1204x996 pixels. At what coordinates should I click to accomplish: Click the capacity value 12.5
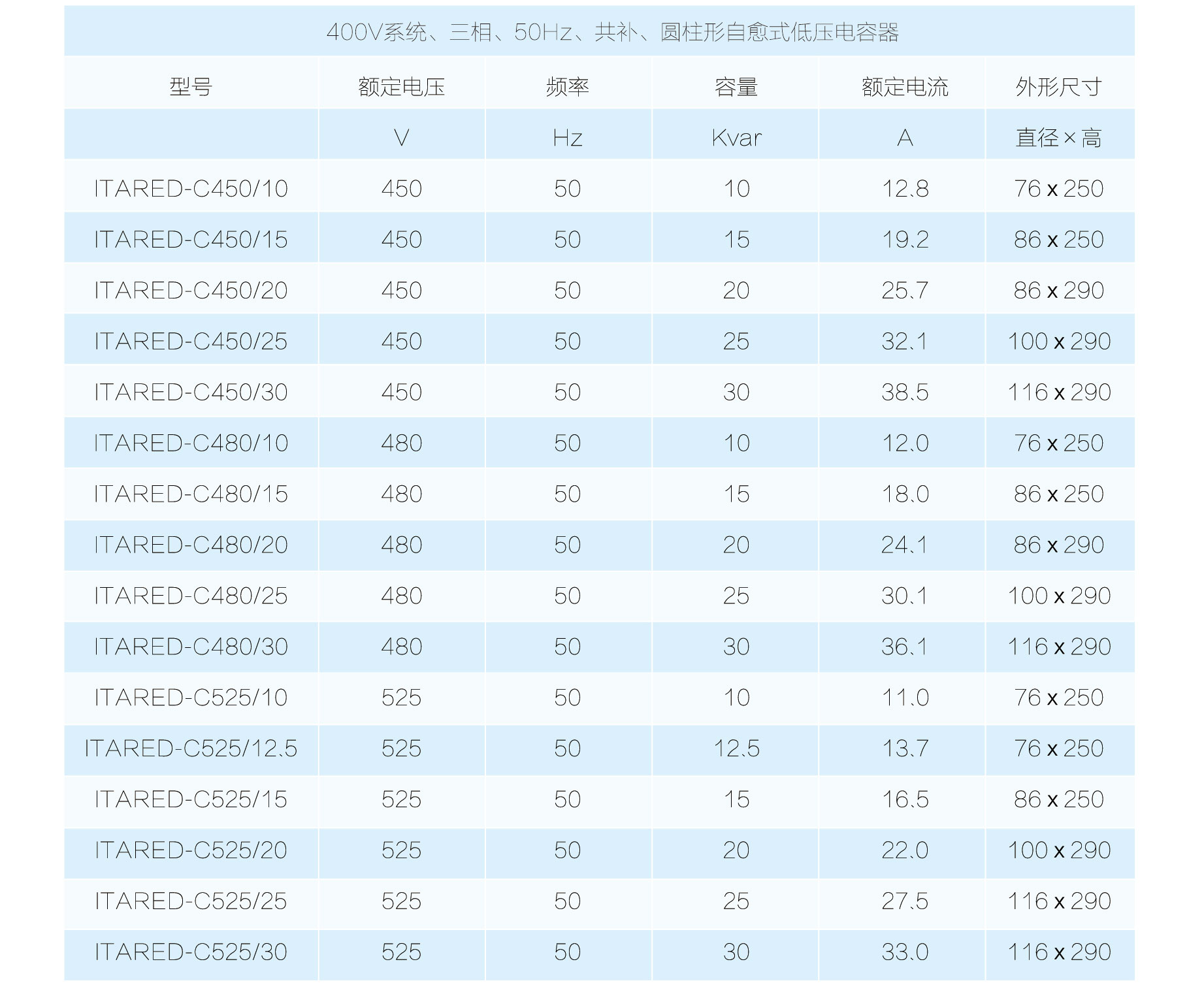[736, 749]
